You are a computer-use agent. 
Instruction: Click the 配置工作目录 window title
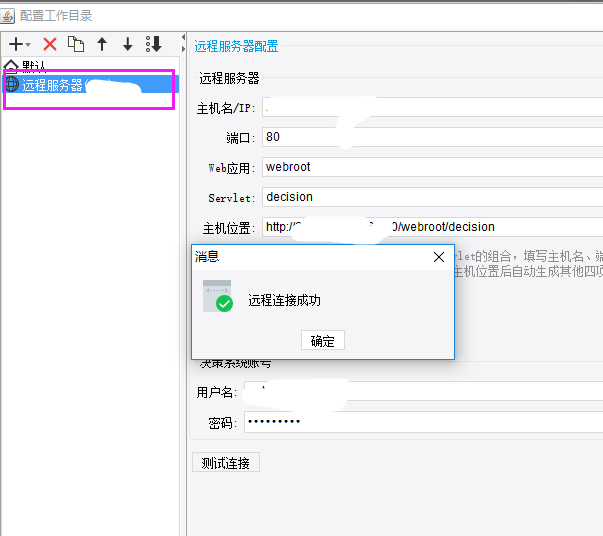[x=56, y=16]
